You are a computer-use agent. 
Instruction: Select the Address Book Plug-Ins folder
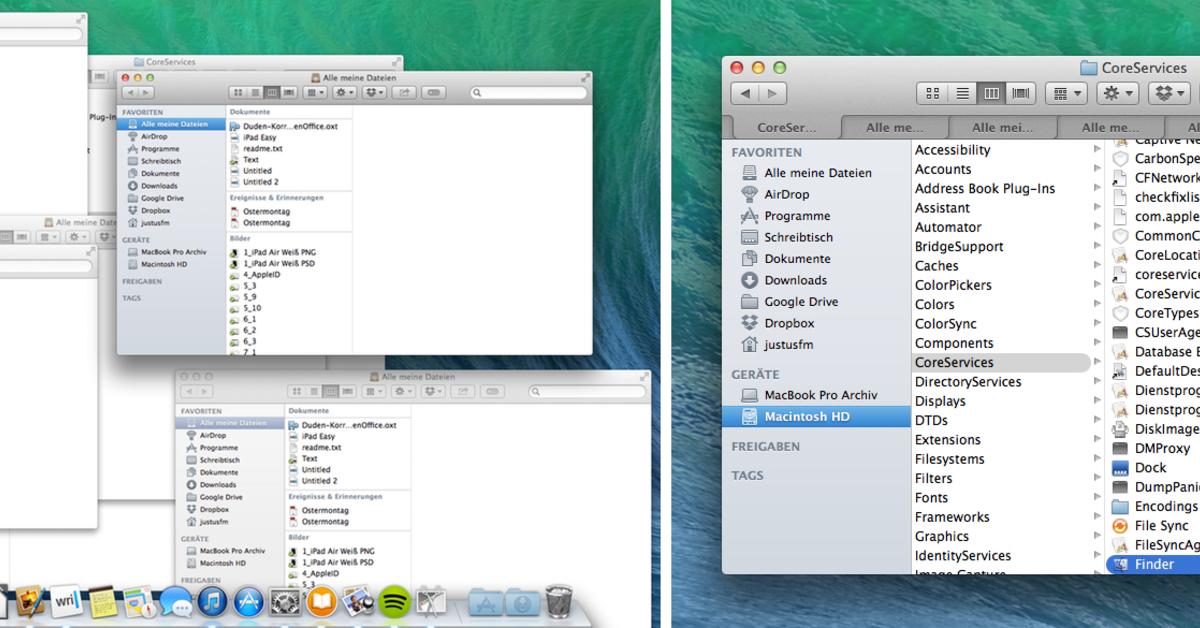[x=984, y=188]
